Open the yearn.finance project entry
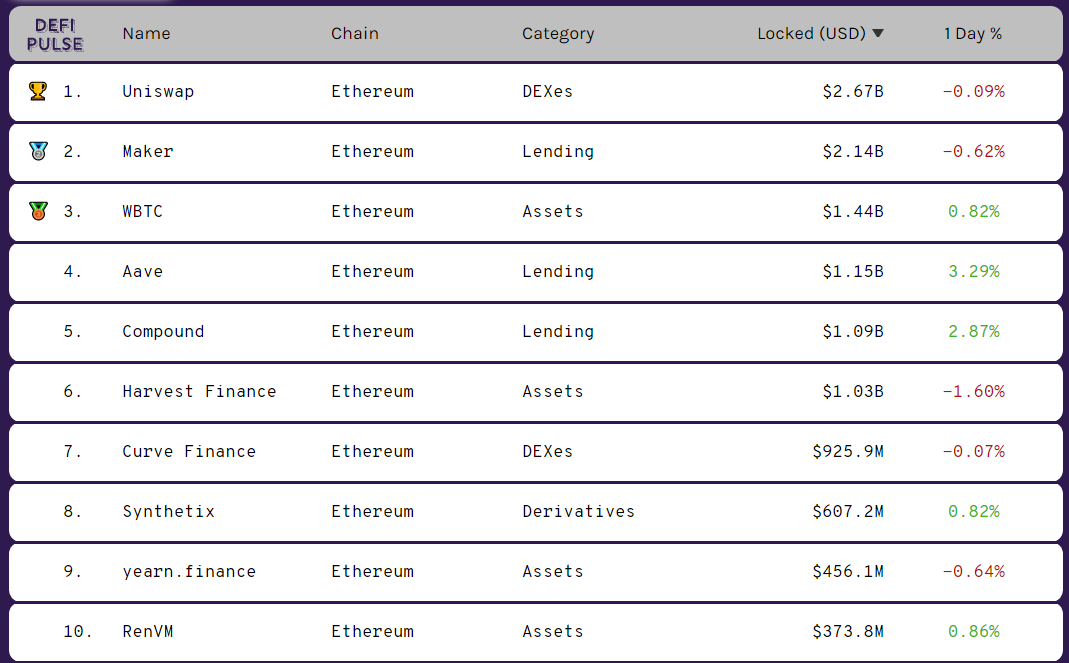The width and height of the screenshot is (1069, 663). tap(189, 572)
